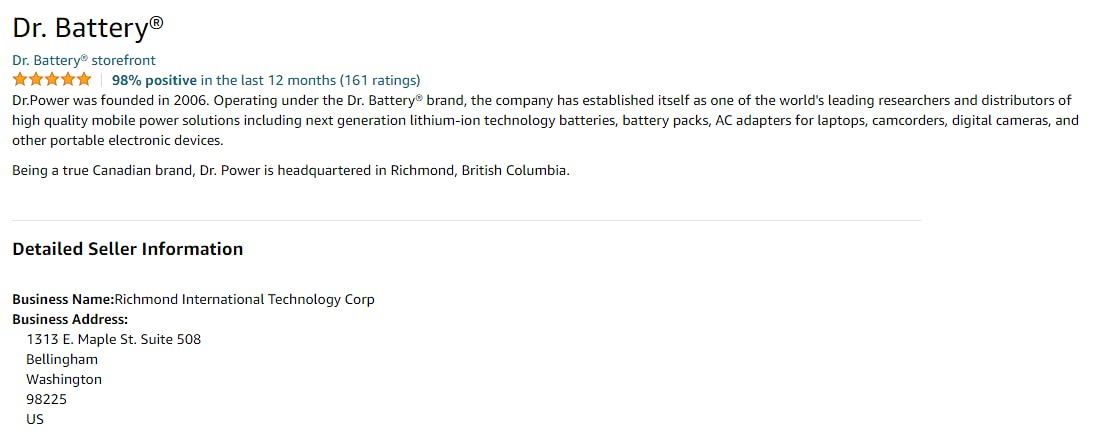Click the Washington state line
Screen dimensions: 1105x444
pyautogui.click(x=64, y=379)
